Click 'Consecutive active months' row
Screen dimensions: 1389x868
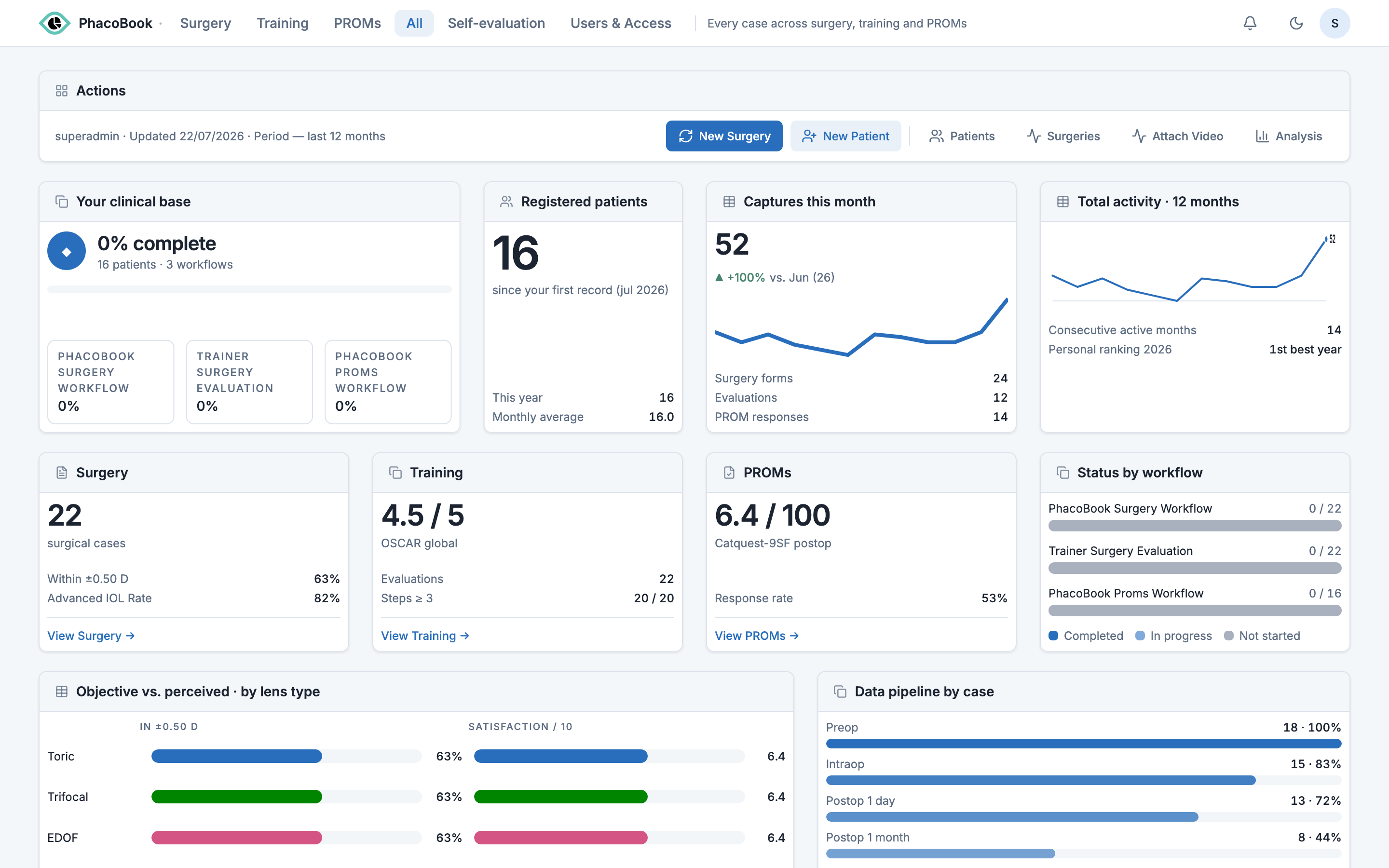coord(1195,330)
